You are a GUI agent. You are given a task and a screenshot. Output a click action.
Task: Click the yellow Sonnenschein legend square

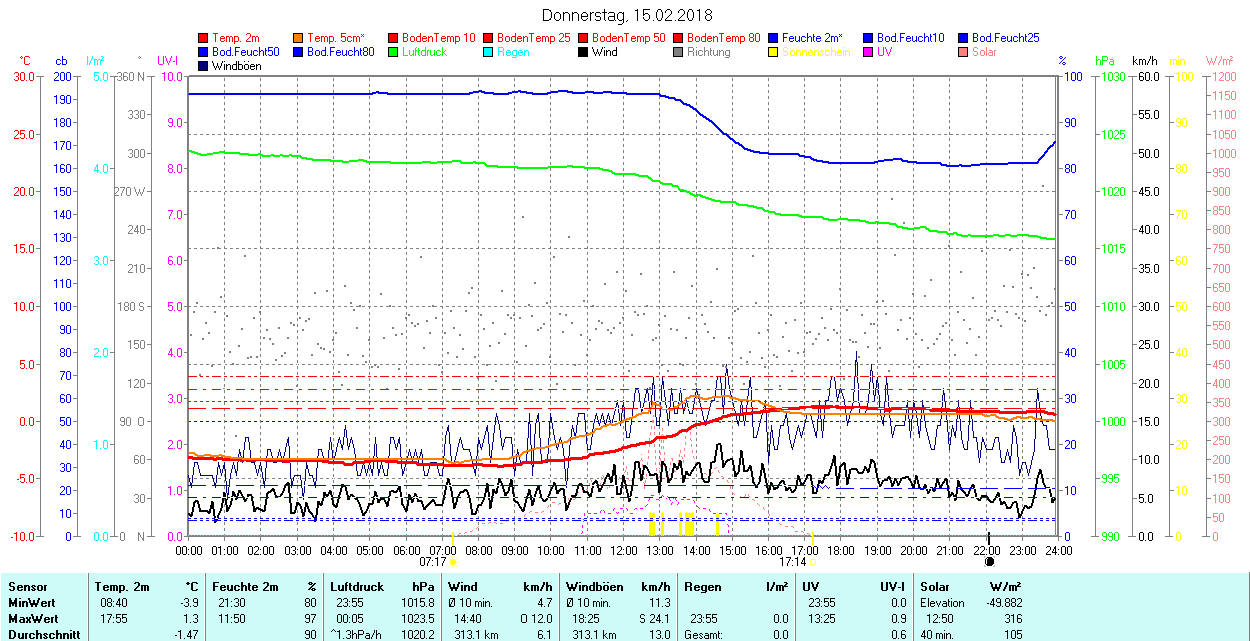coord(774,52)
